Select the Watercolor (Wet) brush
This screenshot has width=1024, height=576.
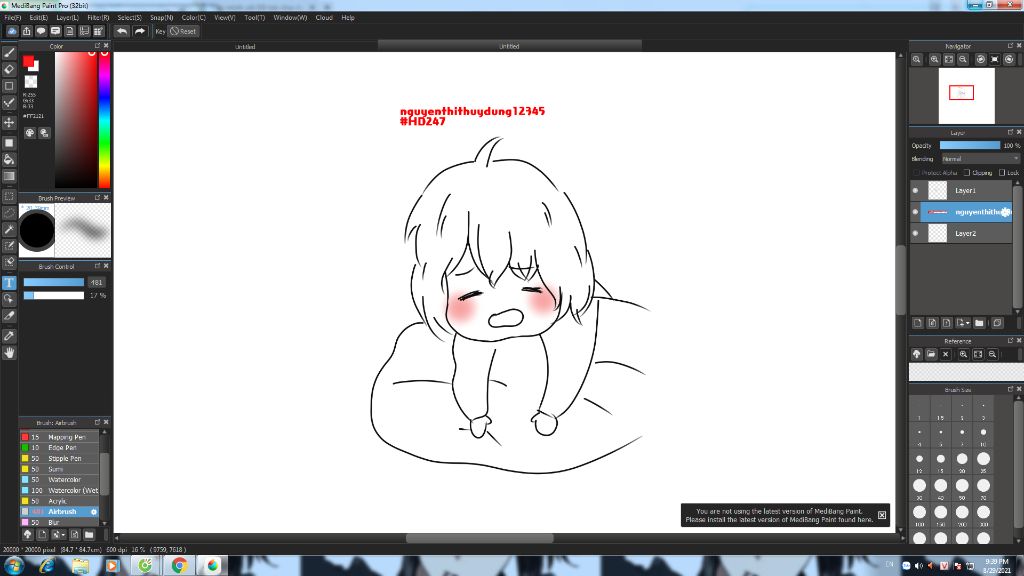pyautogui.click(x=59, y=490)
